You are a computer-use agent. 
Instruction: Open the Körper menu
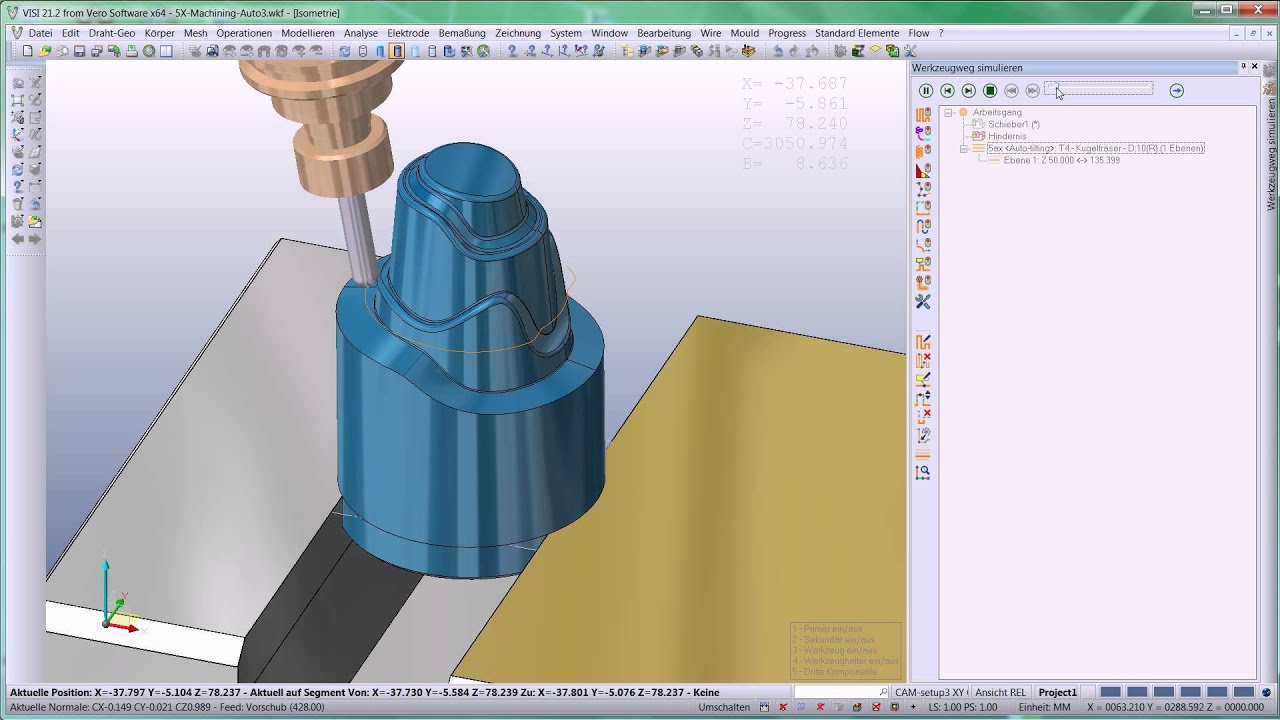pyautogui.click(x=159, y=33)
